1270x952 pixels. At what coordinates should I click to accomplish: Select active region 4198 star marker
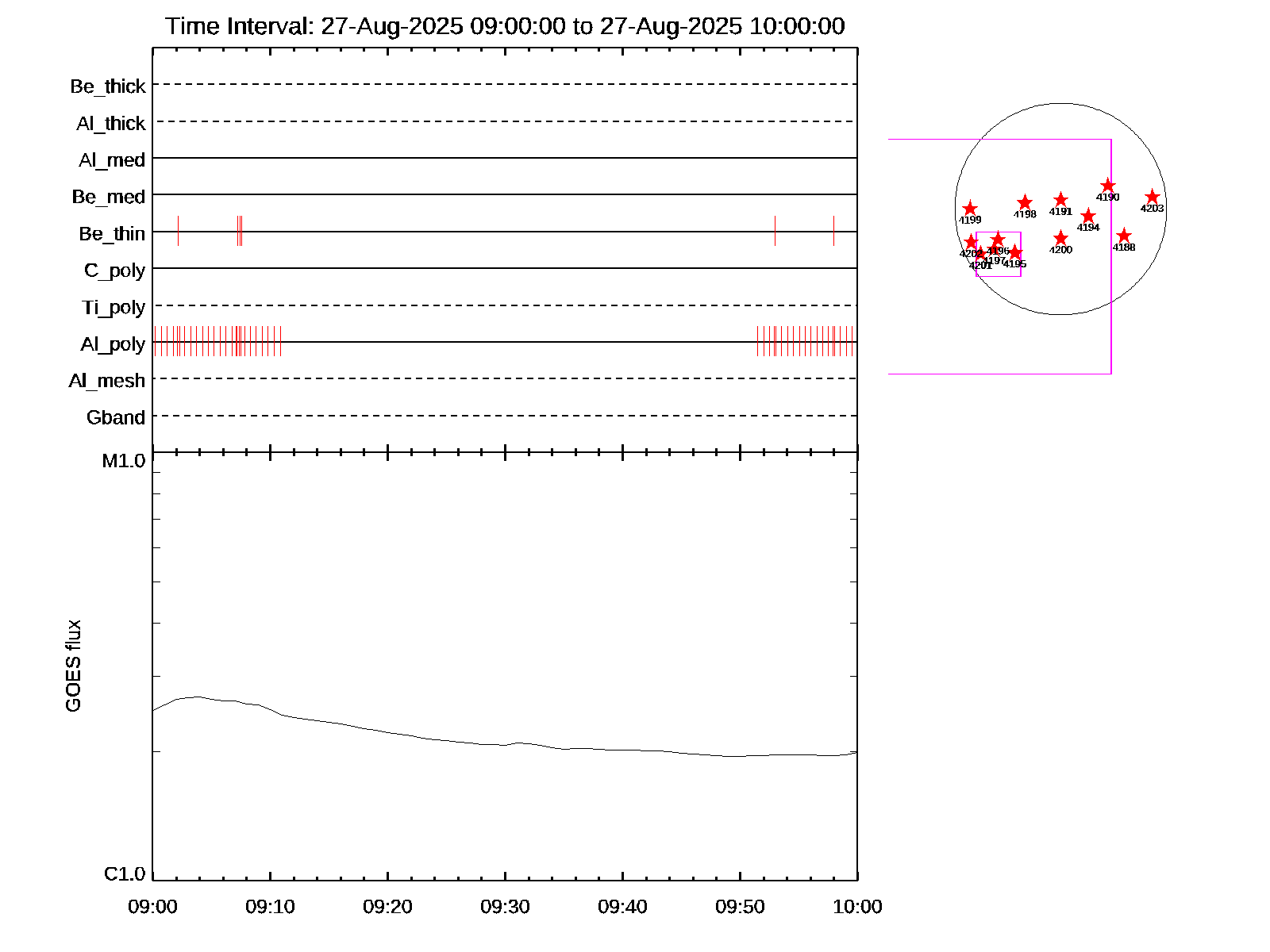[x=1025, y=202]
